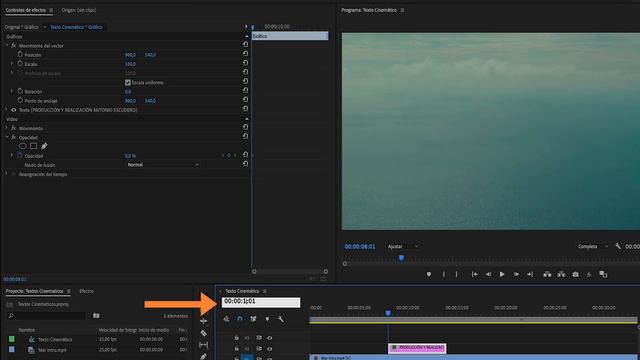Reset the Punto de anclaje parameter
Image resolution: width=640 pixels, height=360 pixels.
pos(245,100)
